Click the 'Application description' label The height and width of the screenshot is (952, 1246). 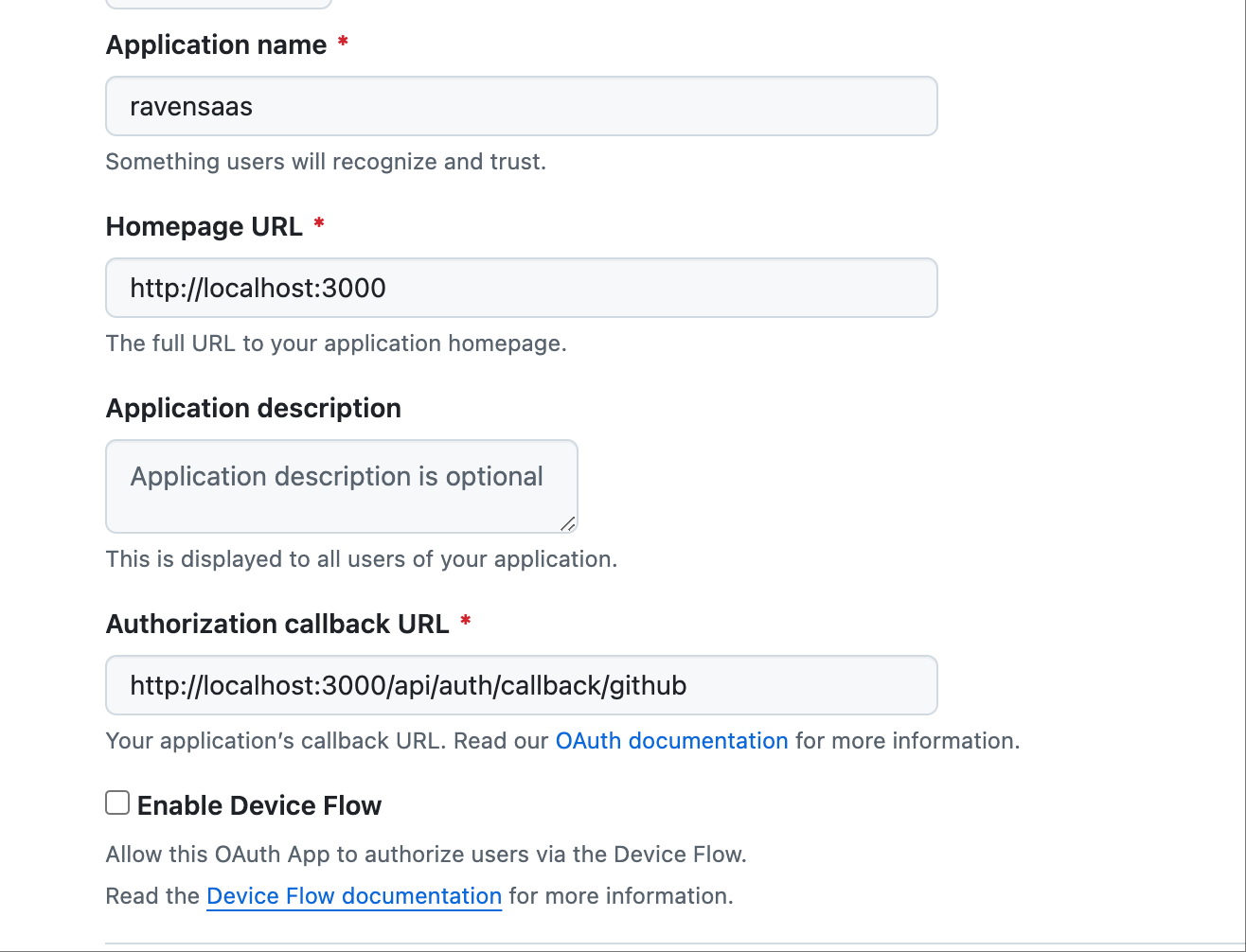click(x=254, y=409)
